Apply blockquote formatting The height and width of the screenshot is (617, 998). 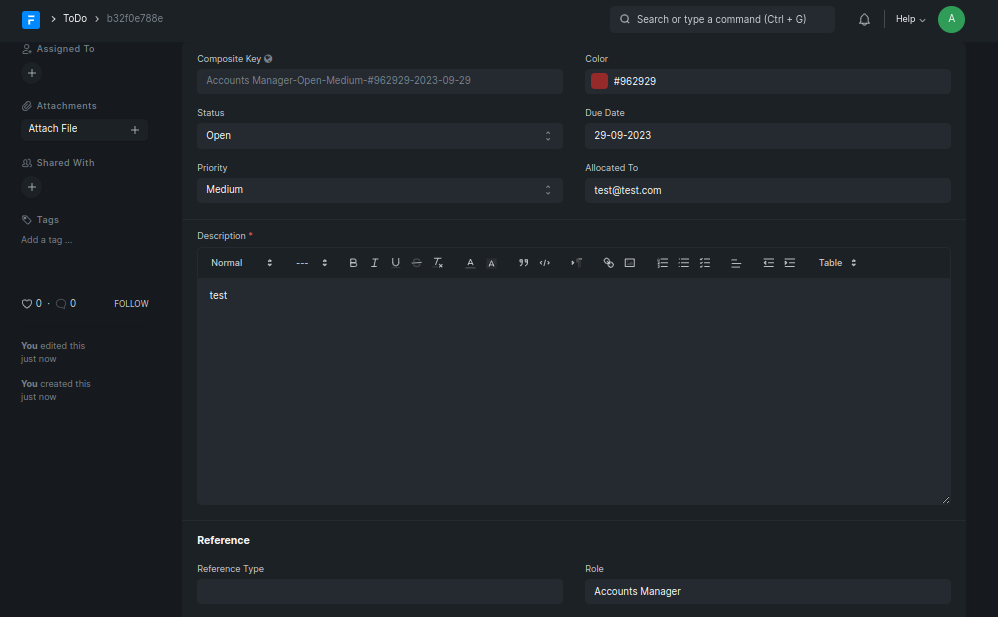pyautogui.click(x=523, y=263)
